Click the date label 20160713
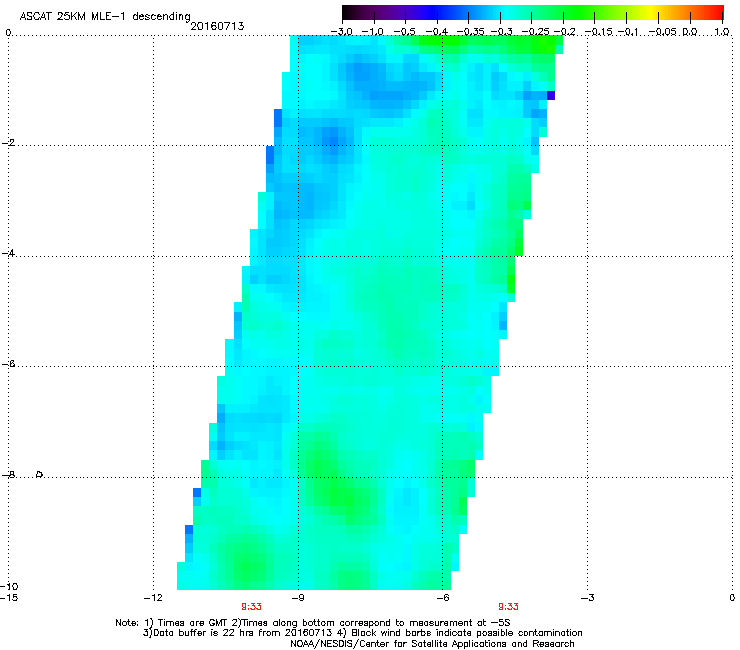The height and width of the screenshot is (650, 740). click(217, 26)
